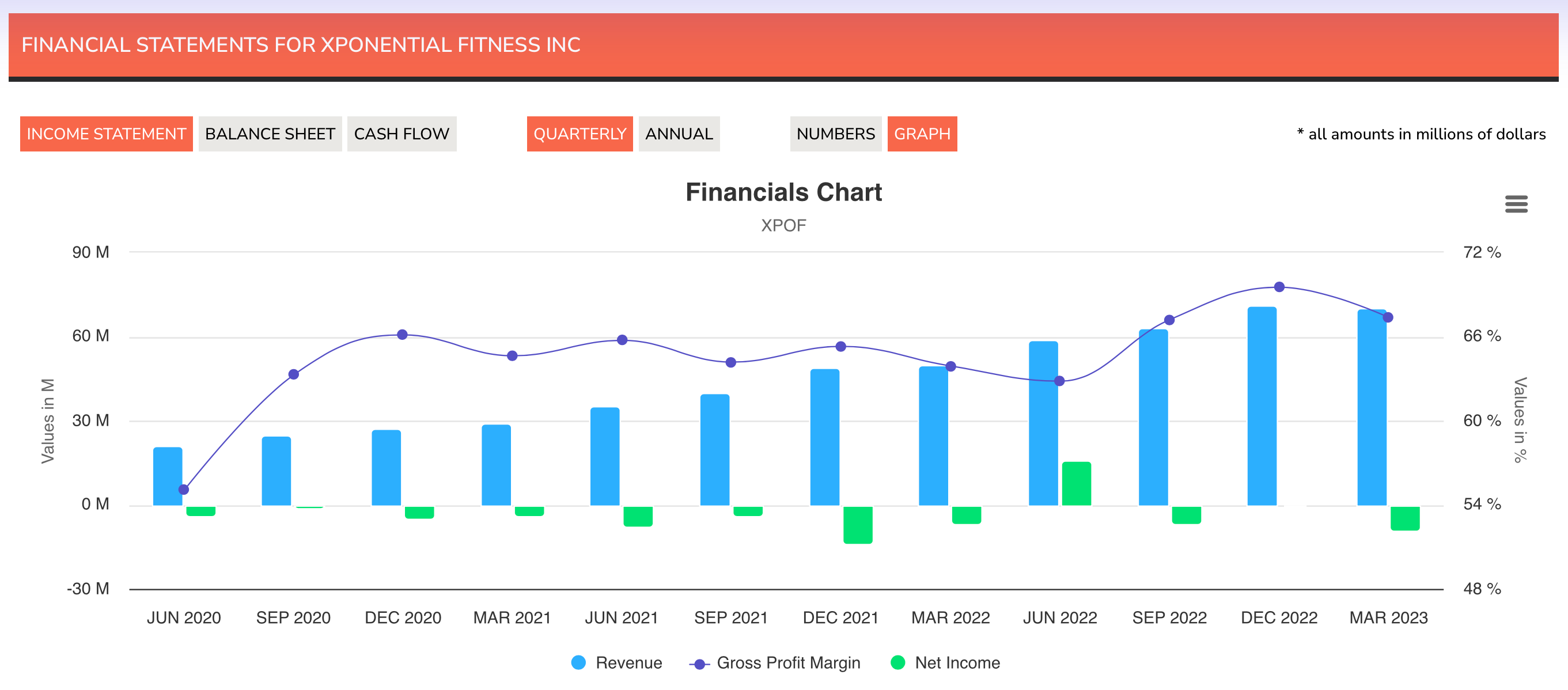
Task: Click the green Net Income legend circle
Action: point(898,662)
